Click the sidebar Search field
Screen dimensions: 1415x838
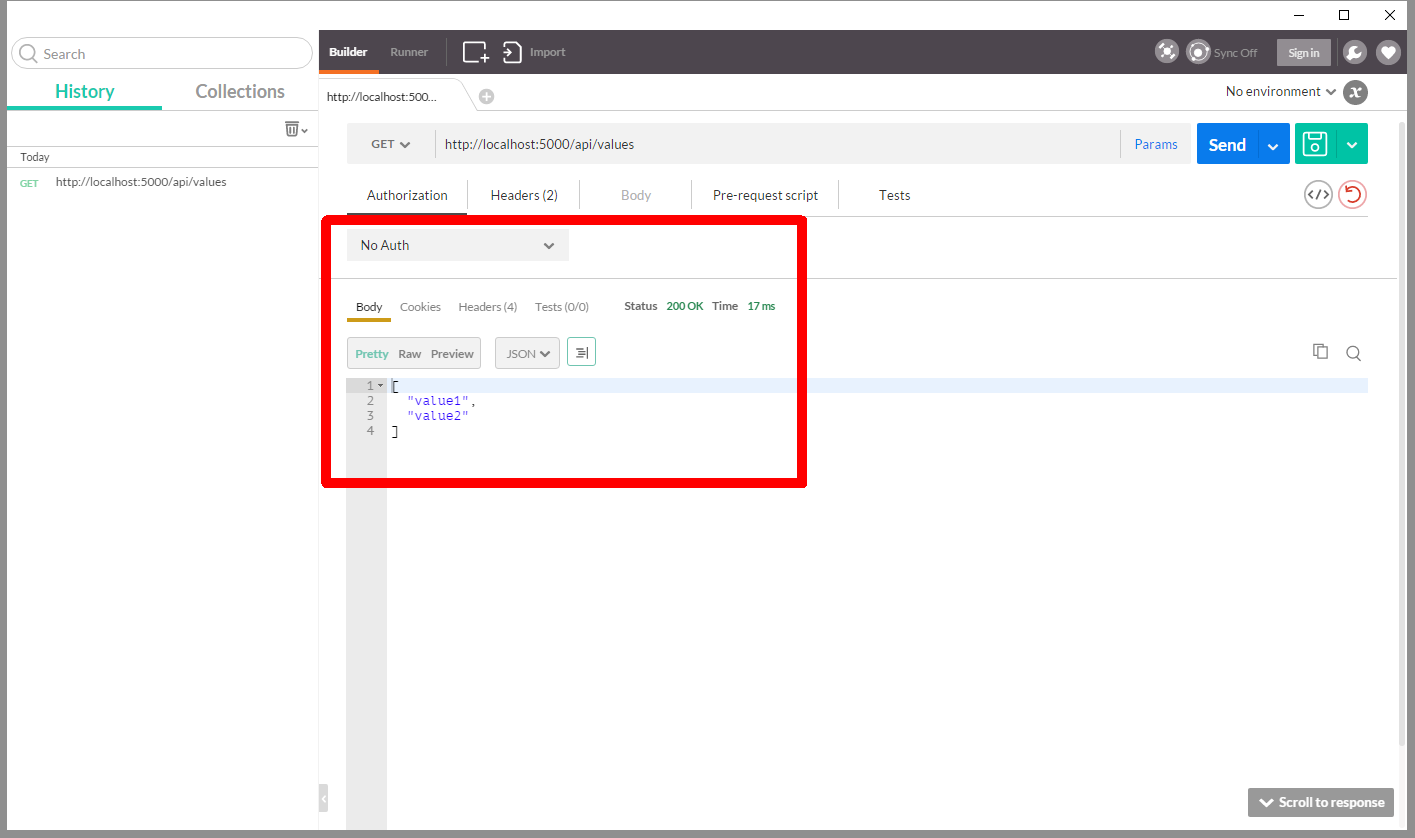pos(161,54)
